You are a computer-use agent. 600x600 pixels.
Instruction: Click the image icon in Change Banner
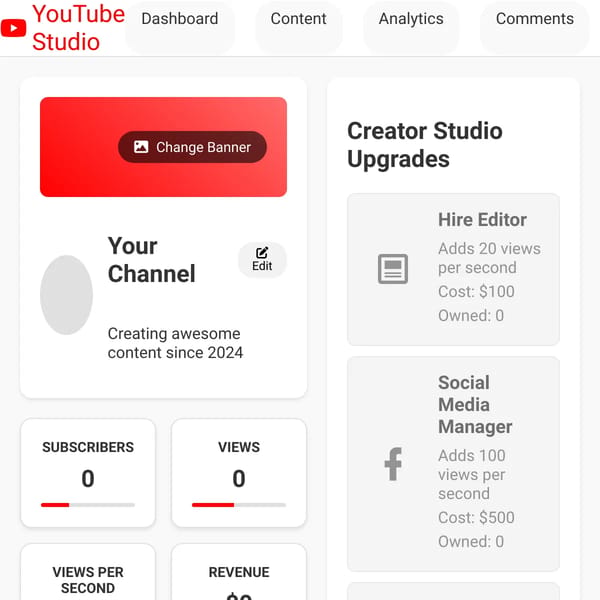point(141,147)
